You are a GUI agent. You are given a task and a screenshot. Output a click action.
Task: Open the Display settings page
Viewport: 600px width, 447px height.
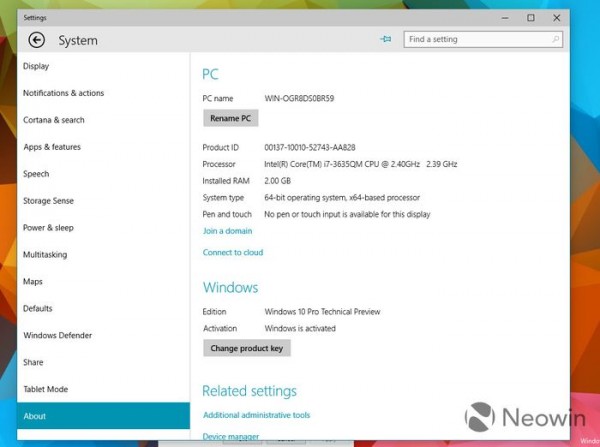[36, 67]
